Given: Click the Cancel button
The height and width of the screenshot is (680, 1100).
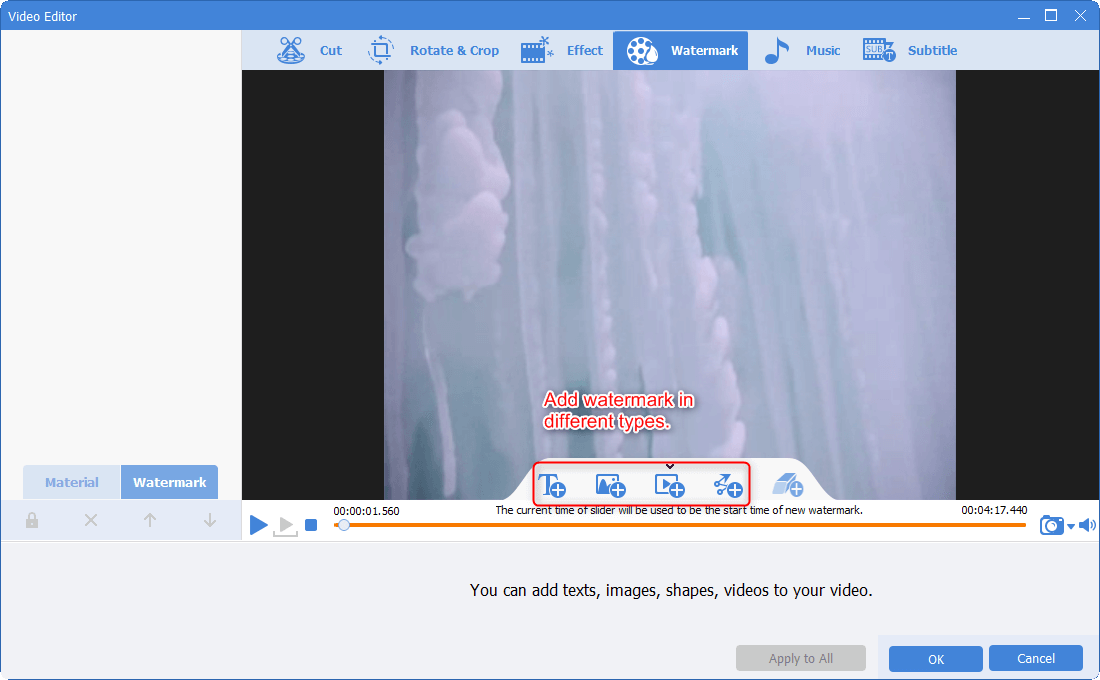Looking at the screenshot, I should pyautogui.click(x=1035, y=658).
